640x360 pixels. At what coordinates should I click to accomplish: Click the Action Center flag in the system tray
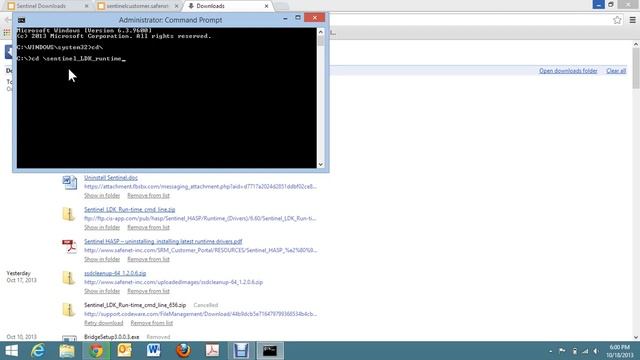[562, 351]
